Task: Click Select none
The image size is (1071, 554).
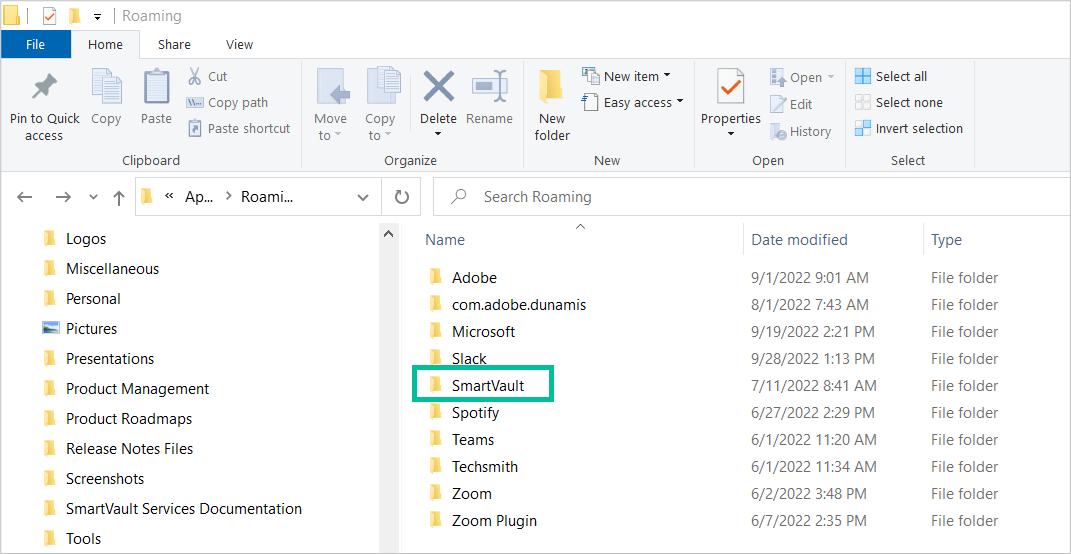Action: pos(899,102)
